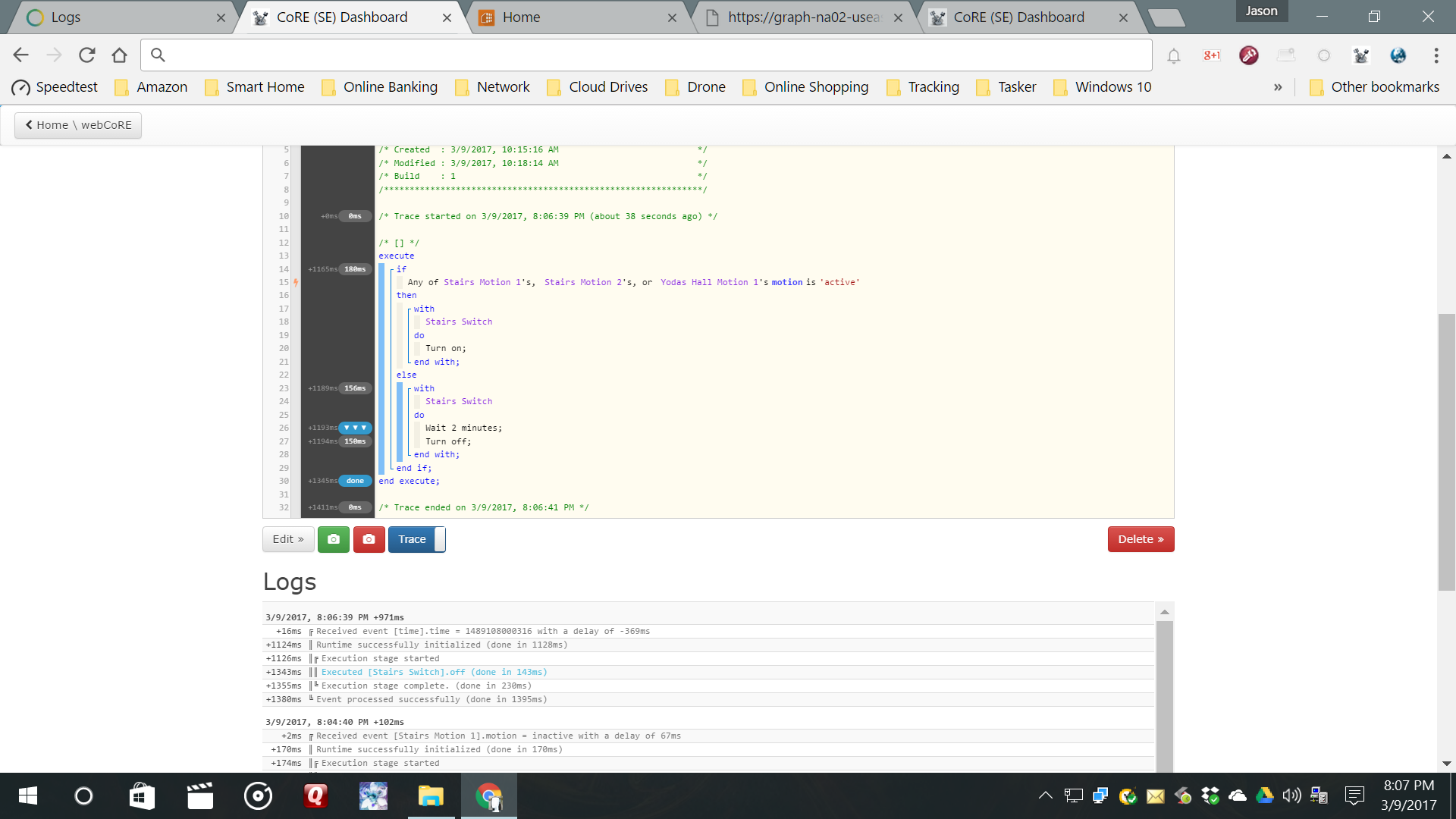Click the browser home icon
The image size is (1456, 819).
pyautogui.click(x=119, y=55)
